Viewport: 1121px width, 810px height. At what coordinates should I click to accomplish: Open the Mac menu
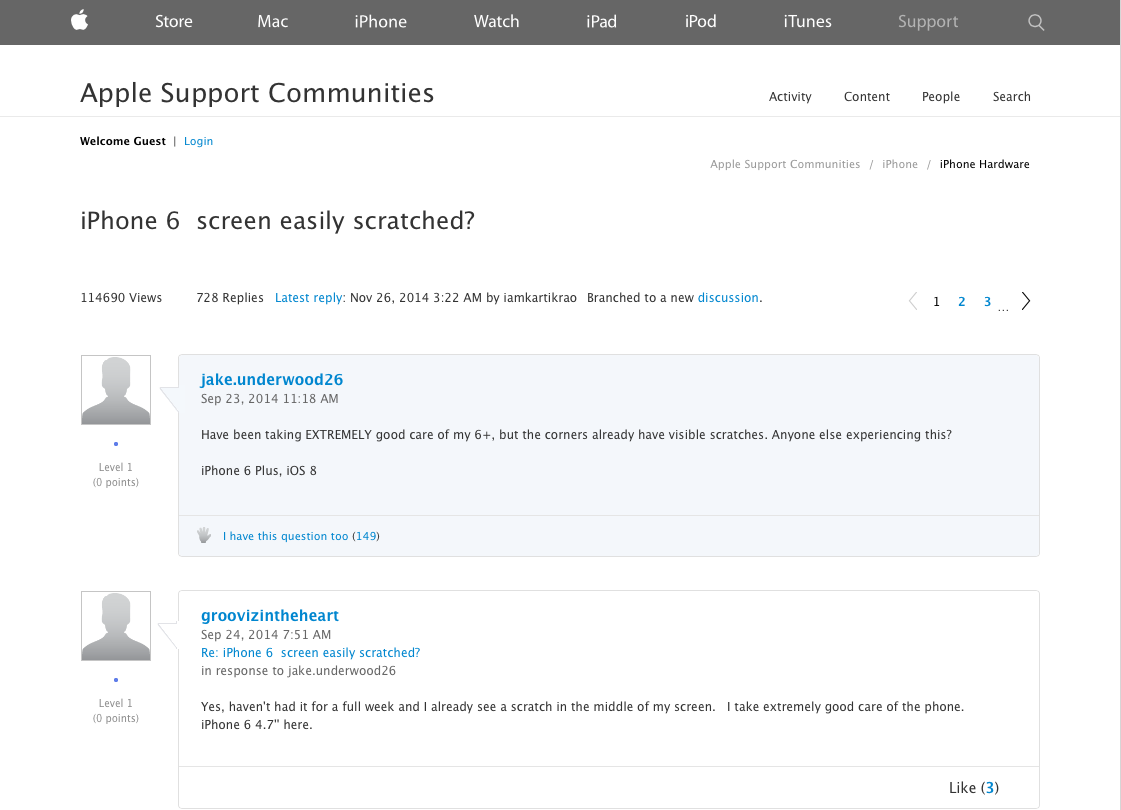[272, 21]
